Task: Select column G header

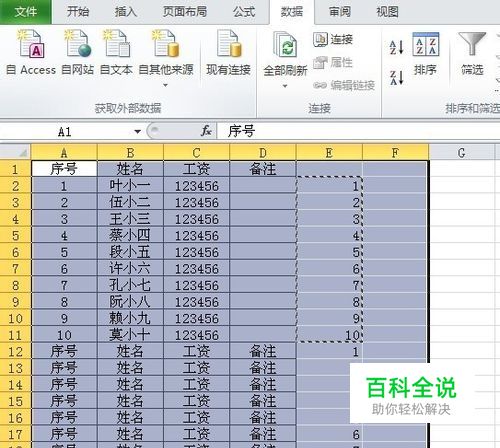Action: 461,152
